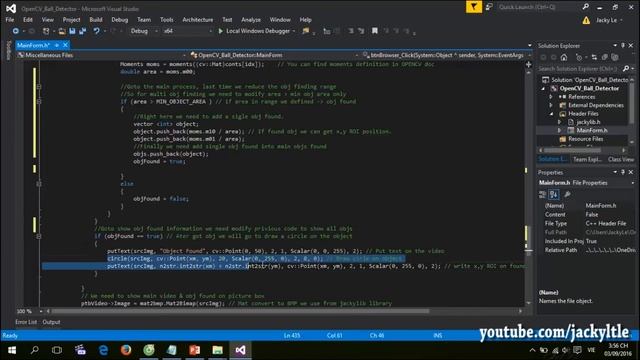
Task: Collapse the 'if (objFound == true)' code block
Action: (x=39, y=236)
